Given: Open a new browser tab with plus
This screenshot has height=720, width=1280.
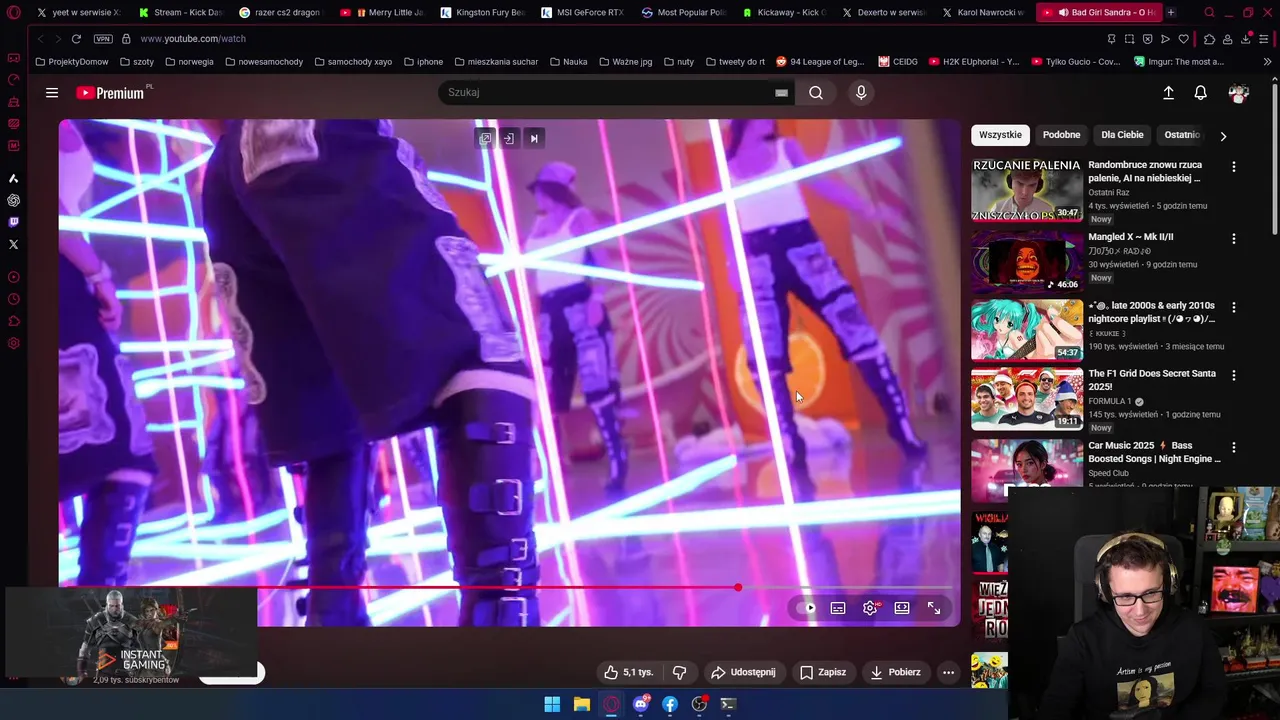Looking at the screenshot, I should 1171,13.
